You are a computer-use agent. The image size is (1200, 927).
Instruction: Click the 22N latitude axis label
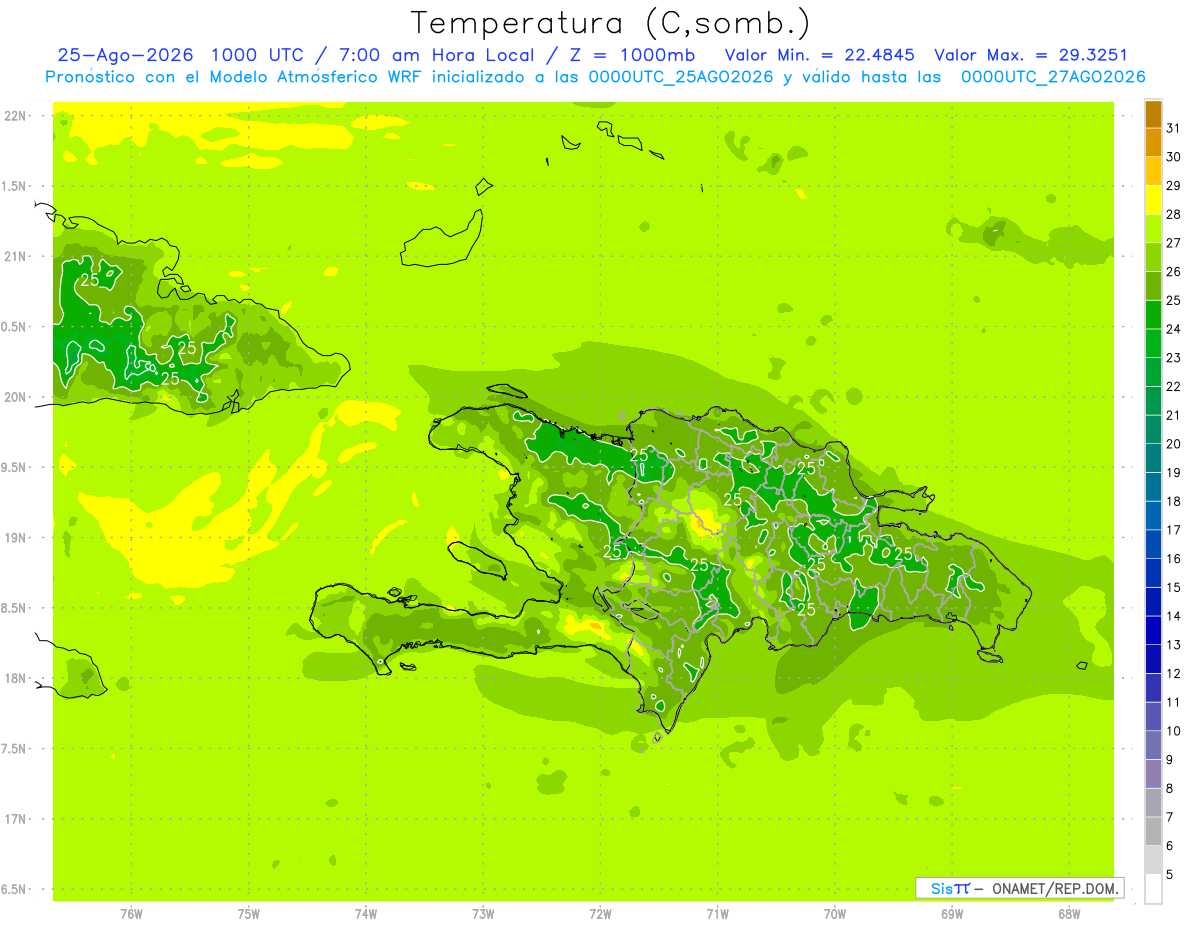point(16,116)
